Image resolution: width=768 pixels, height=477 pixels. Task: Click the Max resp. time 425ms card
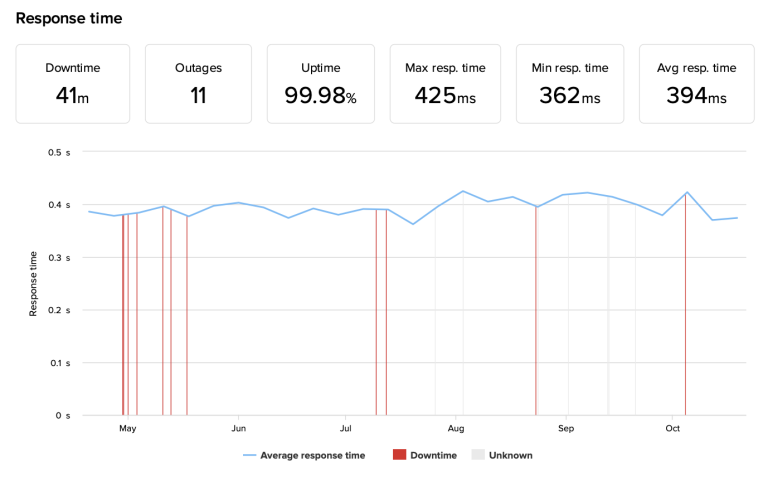[445, 84]
